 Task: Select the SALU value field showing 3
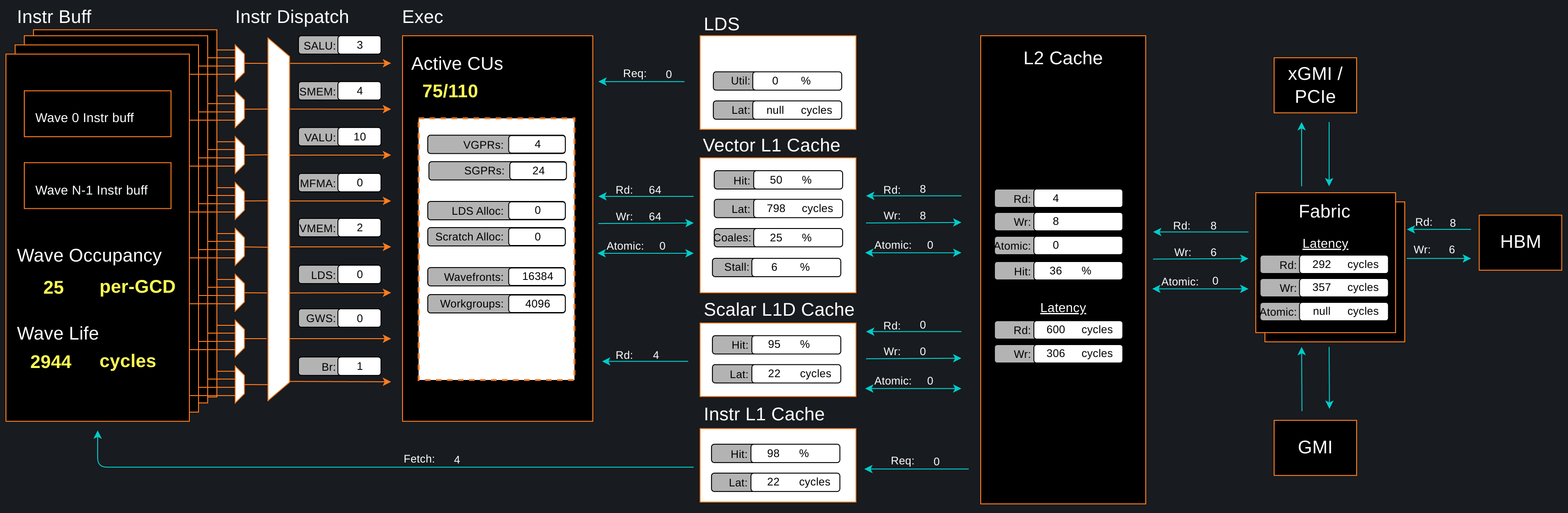(x=359, y=45)
